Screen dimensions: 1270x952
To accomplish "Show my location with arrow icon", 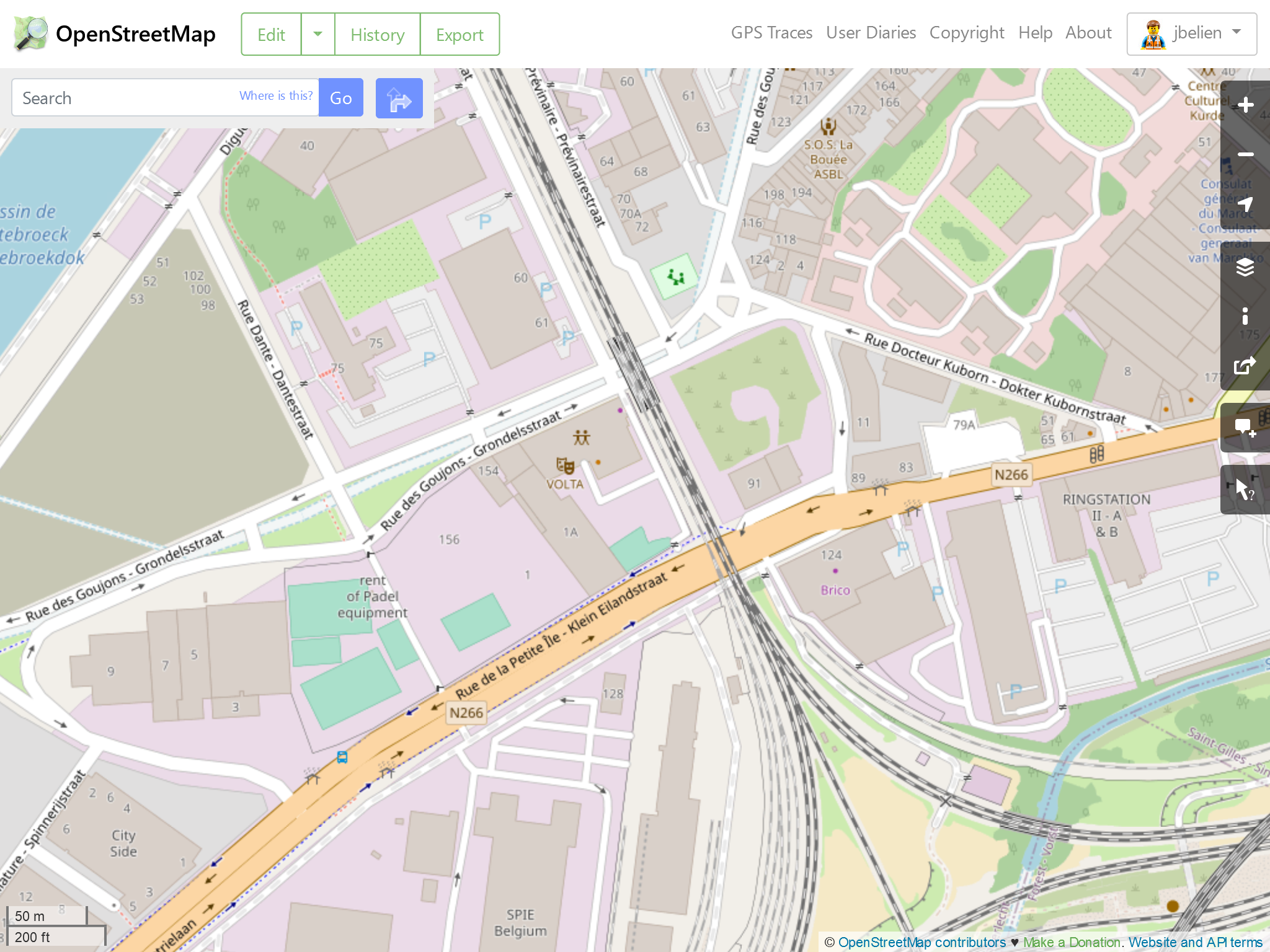I will pyautogui.click(x=1245, y=205).
